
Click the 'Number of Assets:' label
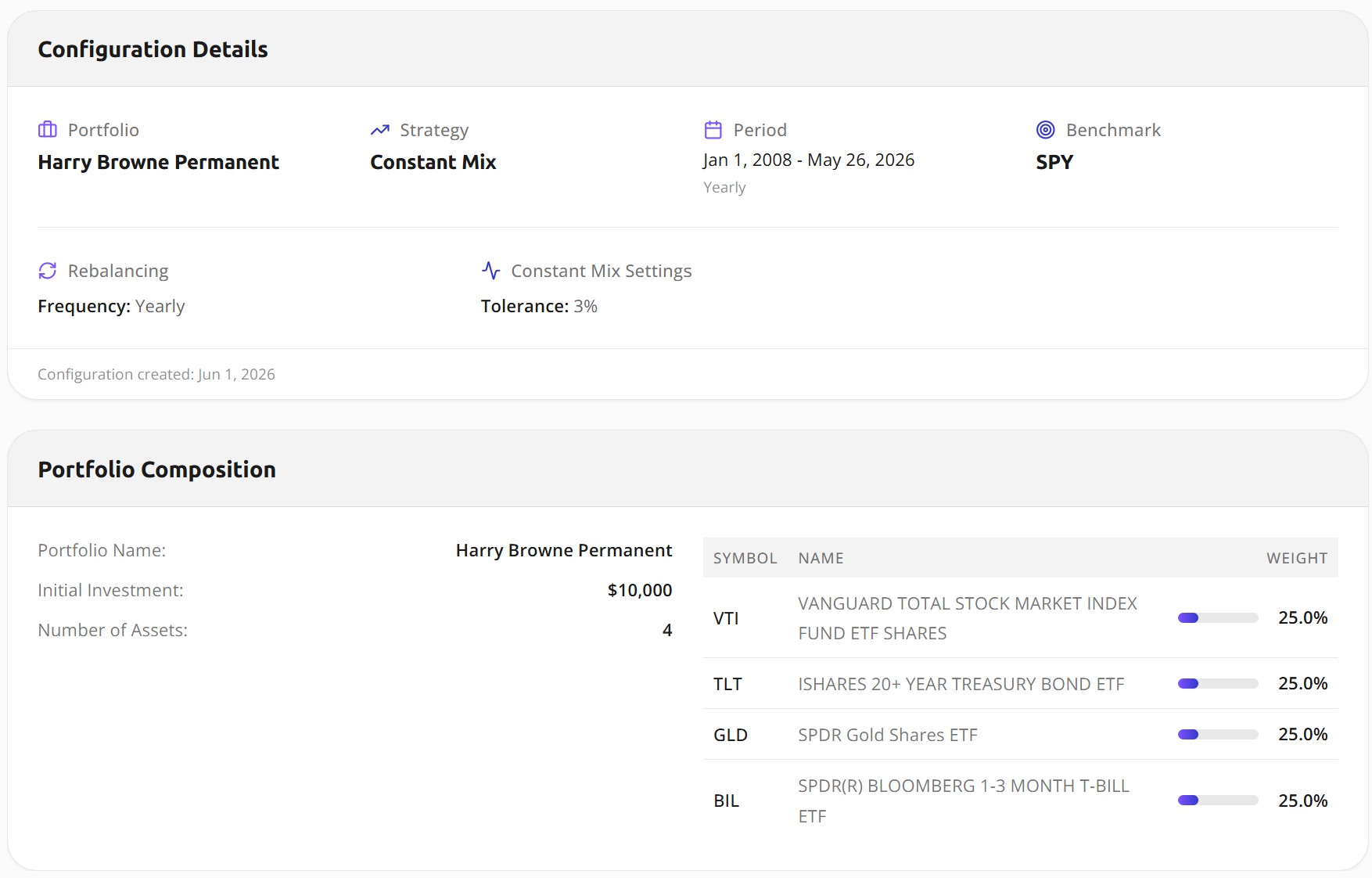click(x=113, y=630)
